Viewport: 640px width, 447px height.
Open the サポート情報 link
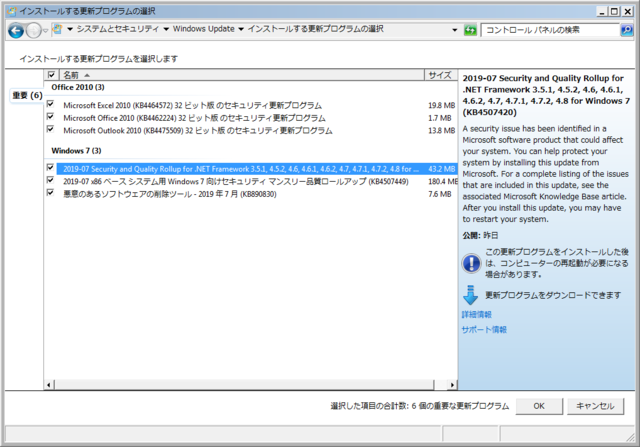(x=484, y=329)
